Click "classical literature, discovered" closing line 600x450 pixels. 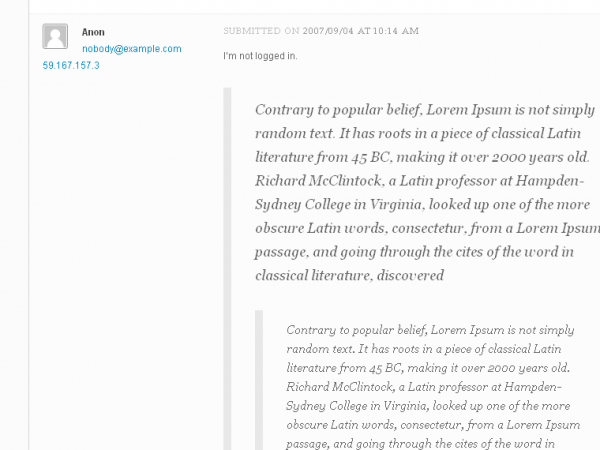point(349,276)
